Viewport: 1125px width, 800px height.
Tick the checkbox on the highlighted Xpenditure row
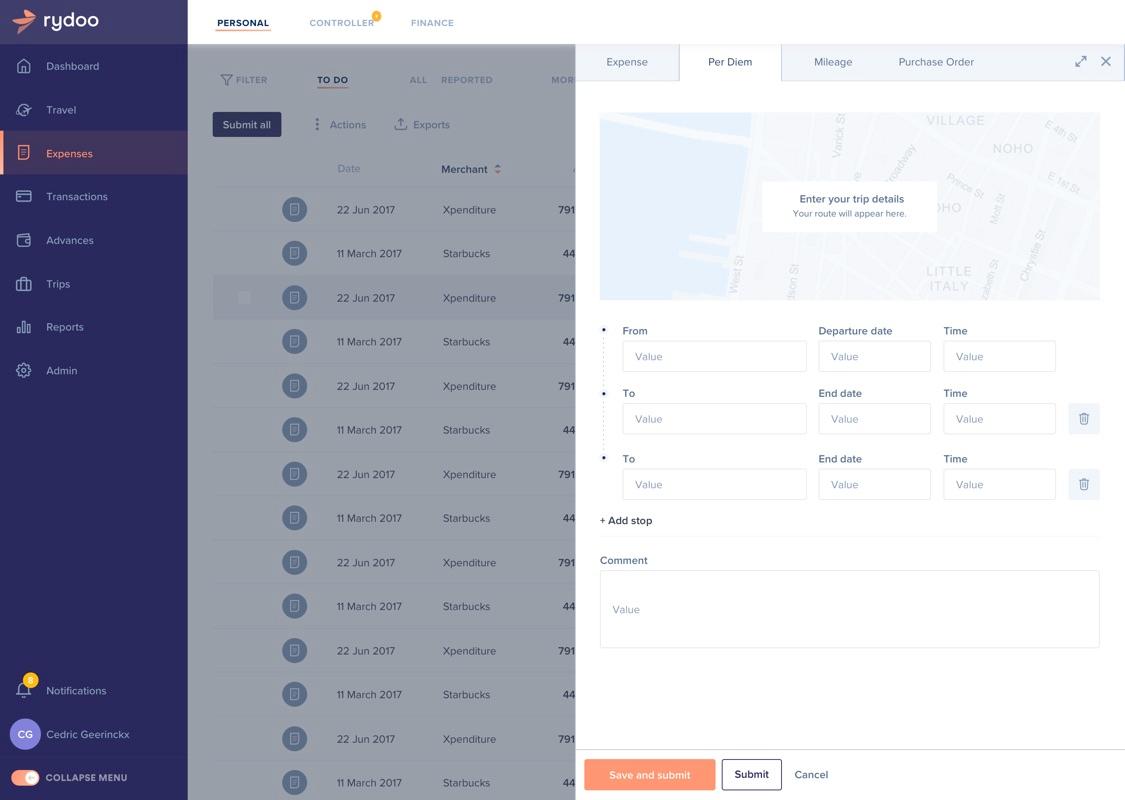(x=245, y=297)
